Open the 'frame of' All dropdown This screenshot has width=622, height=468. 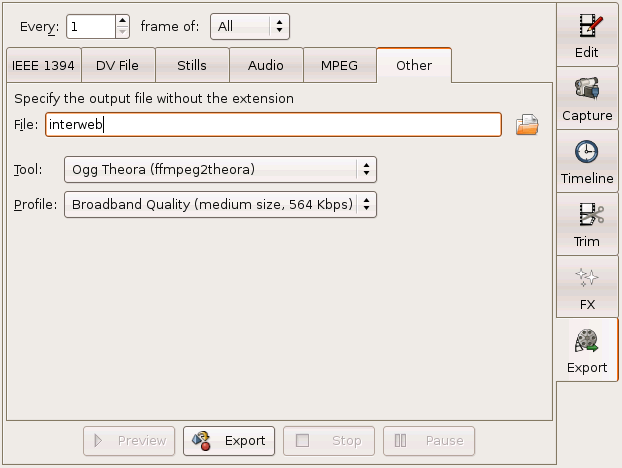(x=249, y=26)
